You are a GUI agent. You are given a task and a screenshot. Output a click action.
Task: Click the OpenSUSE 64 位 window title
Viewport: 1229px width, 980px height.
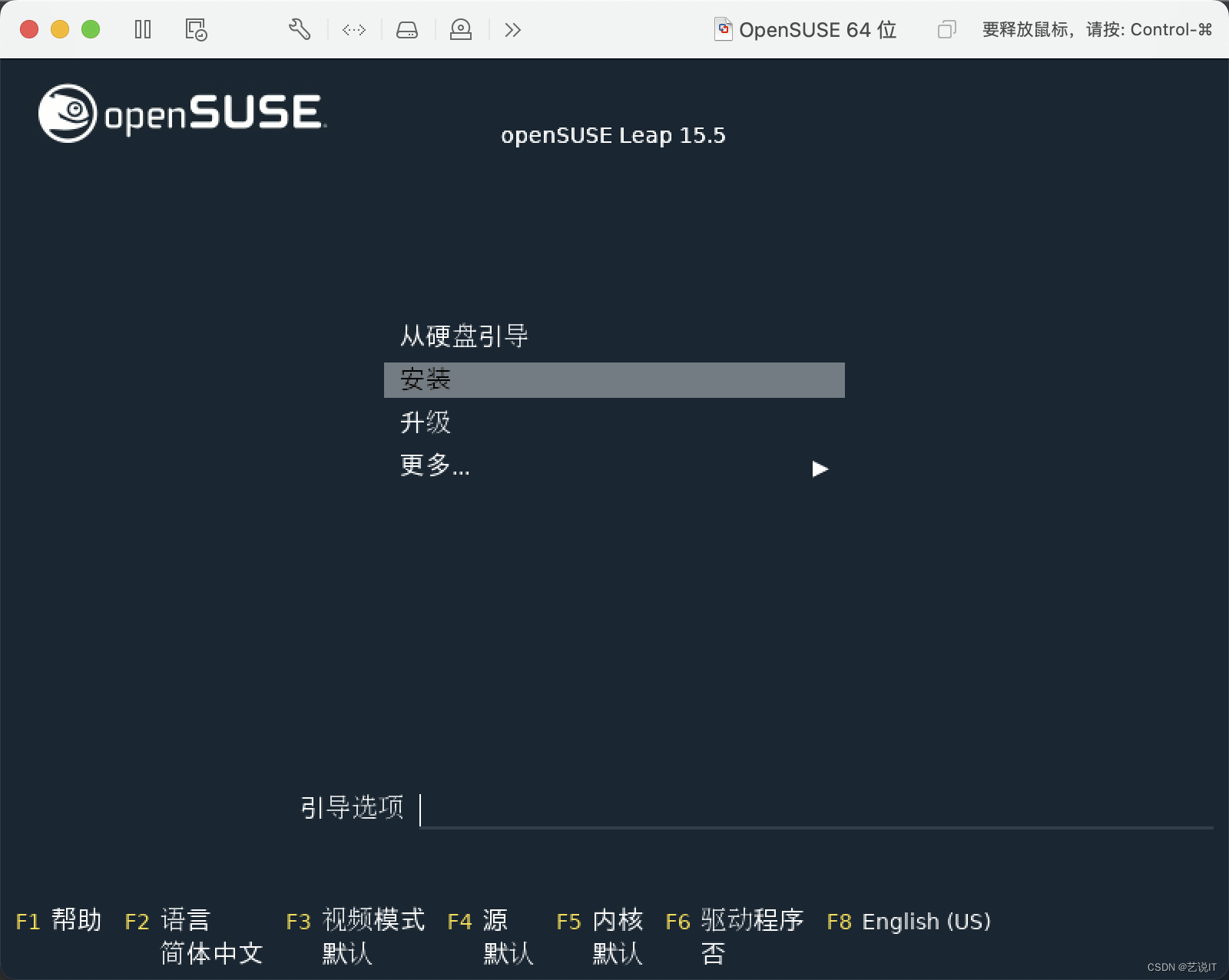click(x=817, y=30)
